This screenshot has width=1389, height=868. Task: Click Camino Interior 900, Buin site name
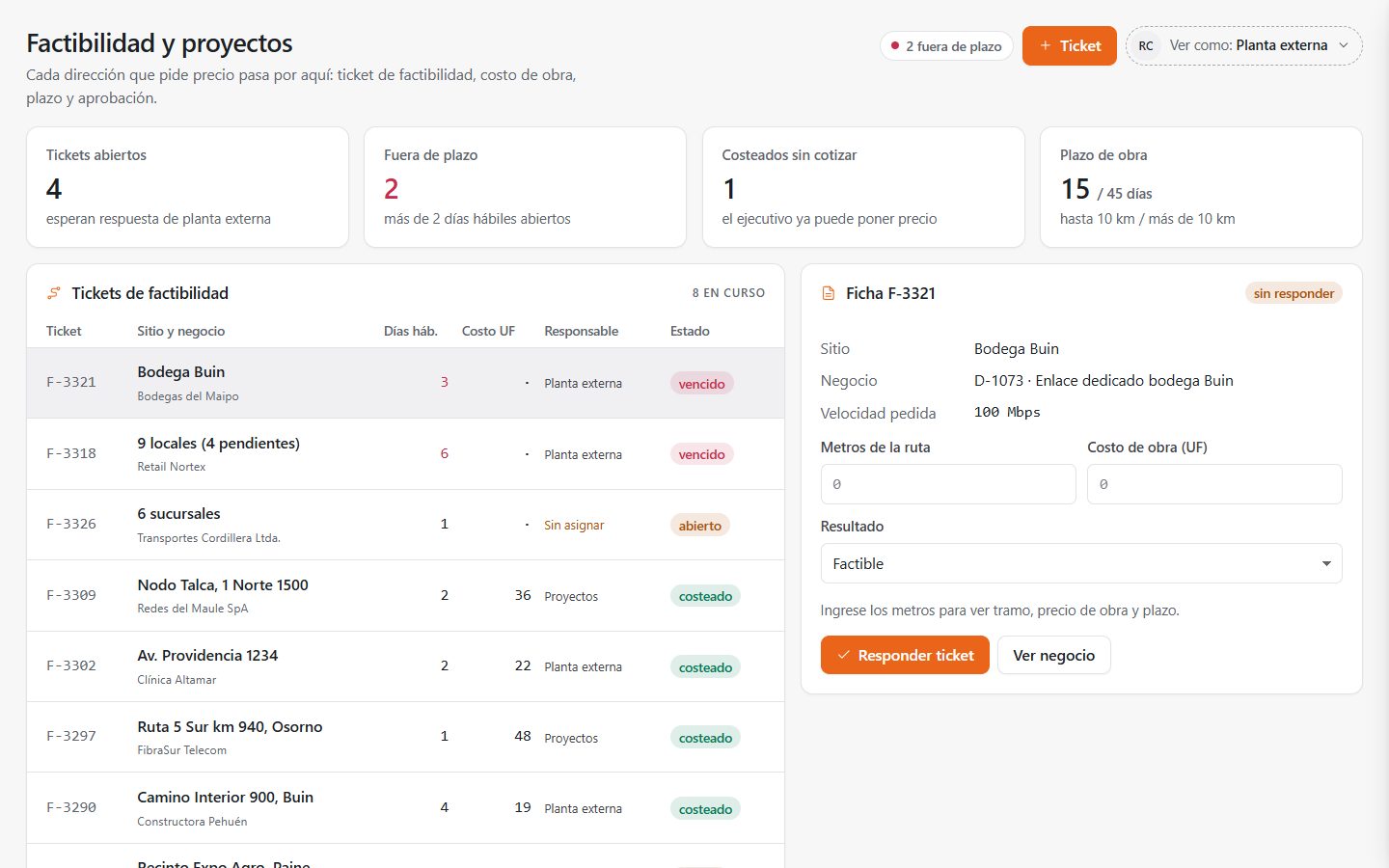click(x=225, y=797)
